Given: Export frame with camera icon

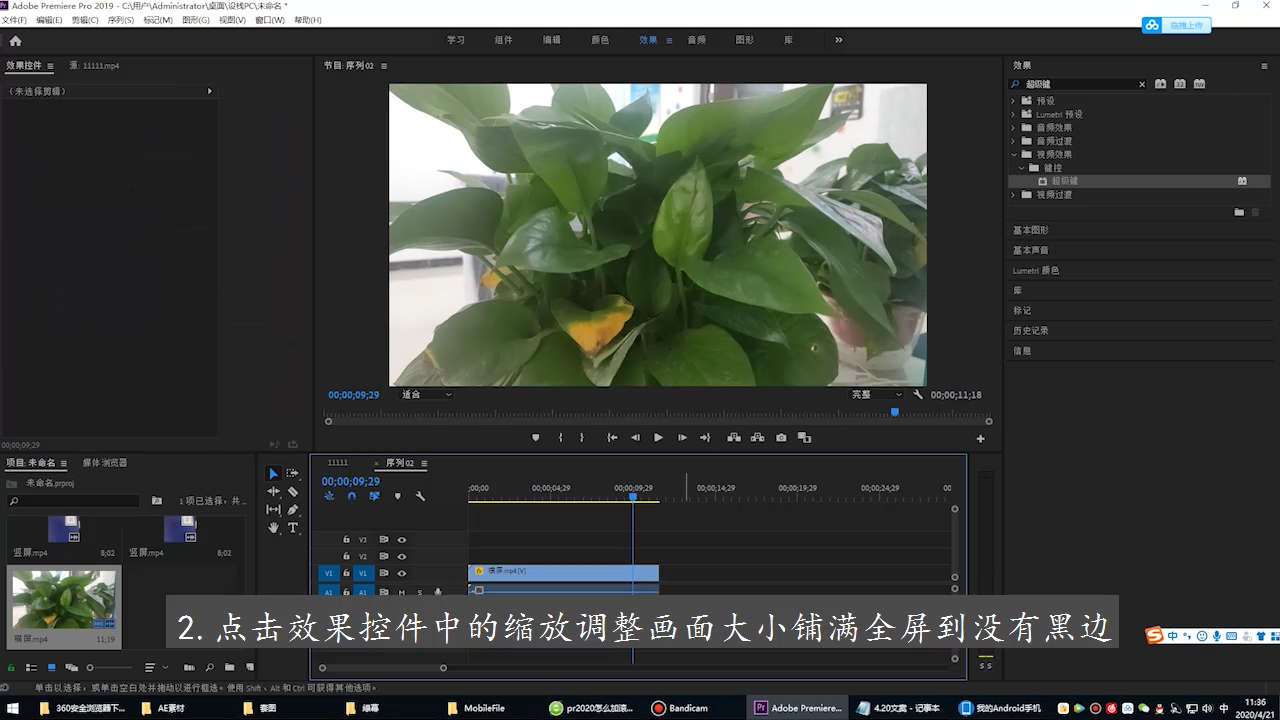Looking at the screenshot, I should coord(781,438).
